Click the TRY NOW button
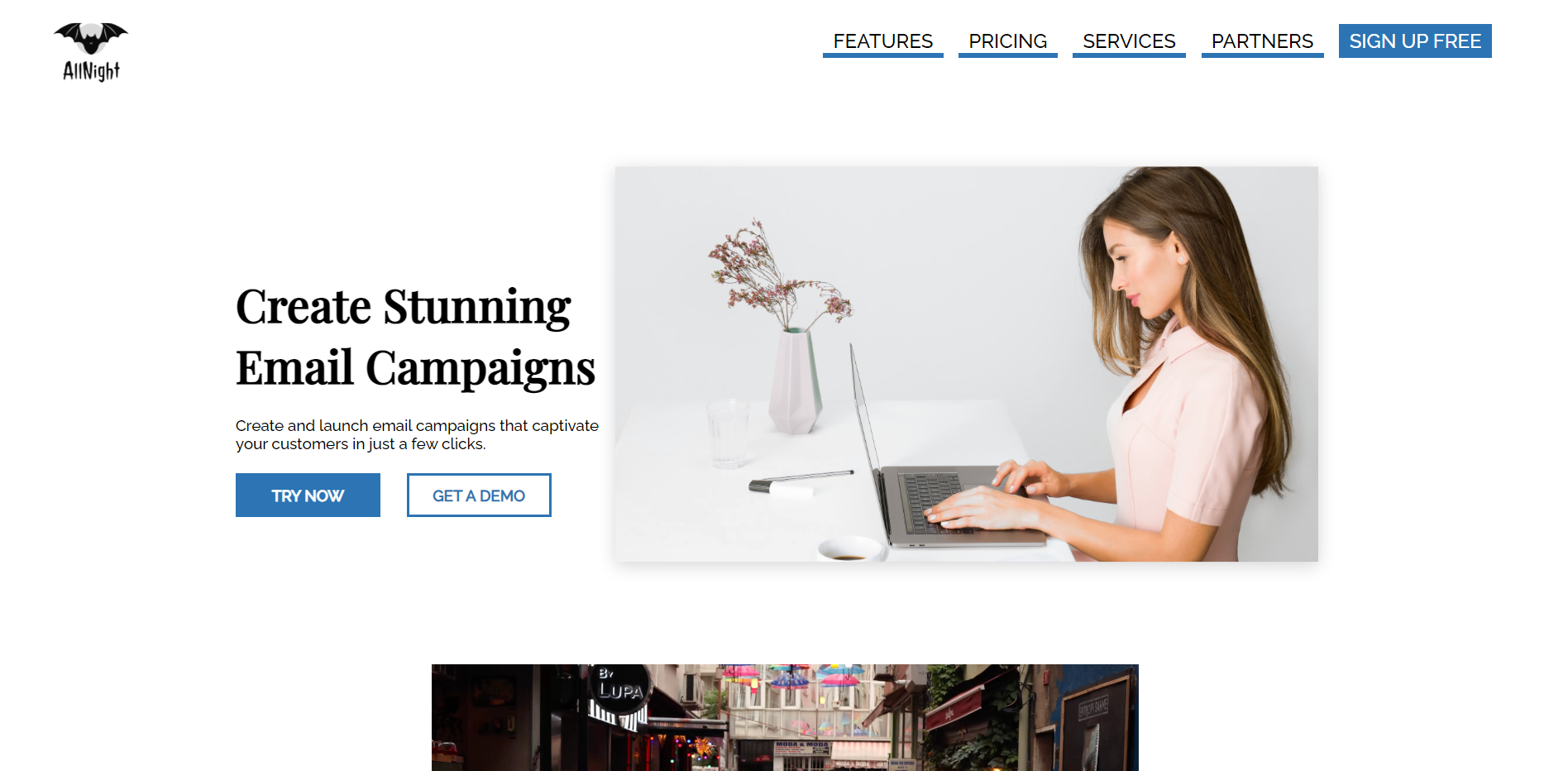 [x=308, y=496]
